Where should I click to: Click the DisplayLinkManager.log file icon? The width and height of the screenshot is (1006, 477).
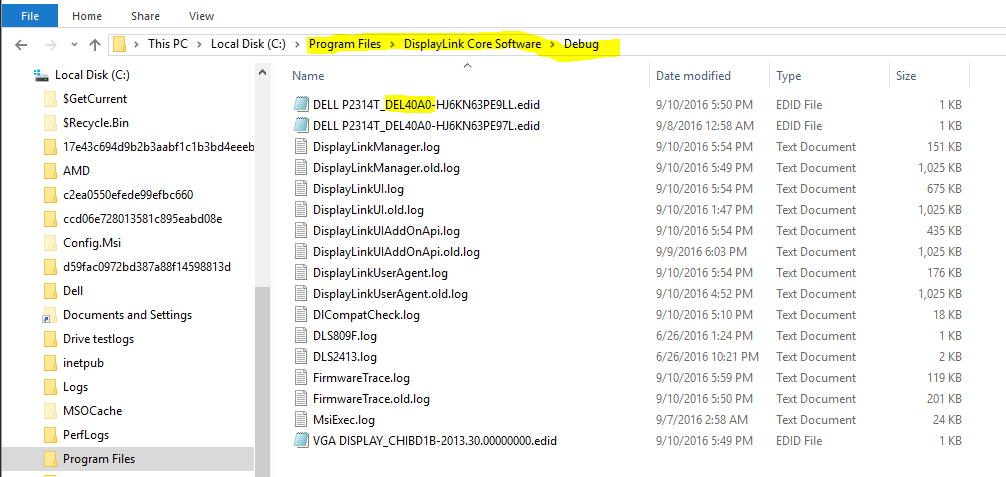pyautogui.click(x=301, y=147)
